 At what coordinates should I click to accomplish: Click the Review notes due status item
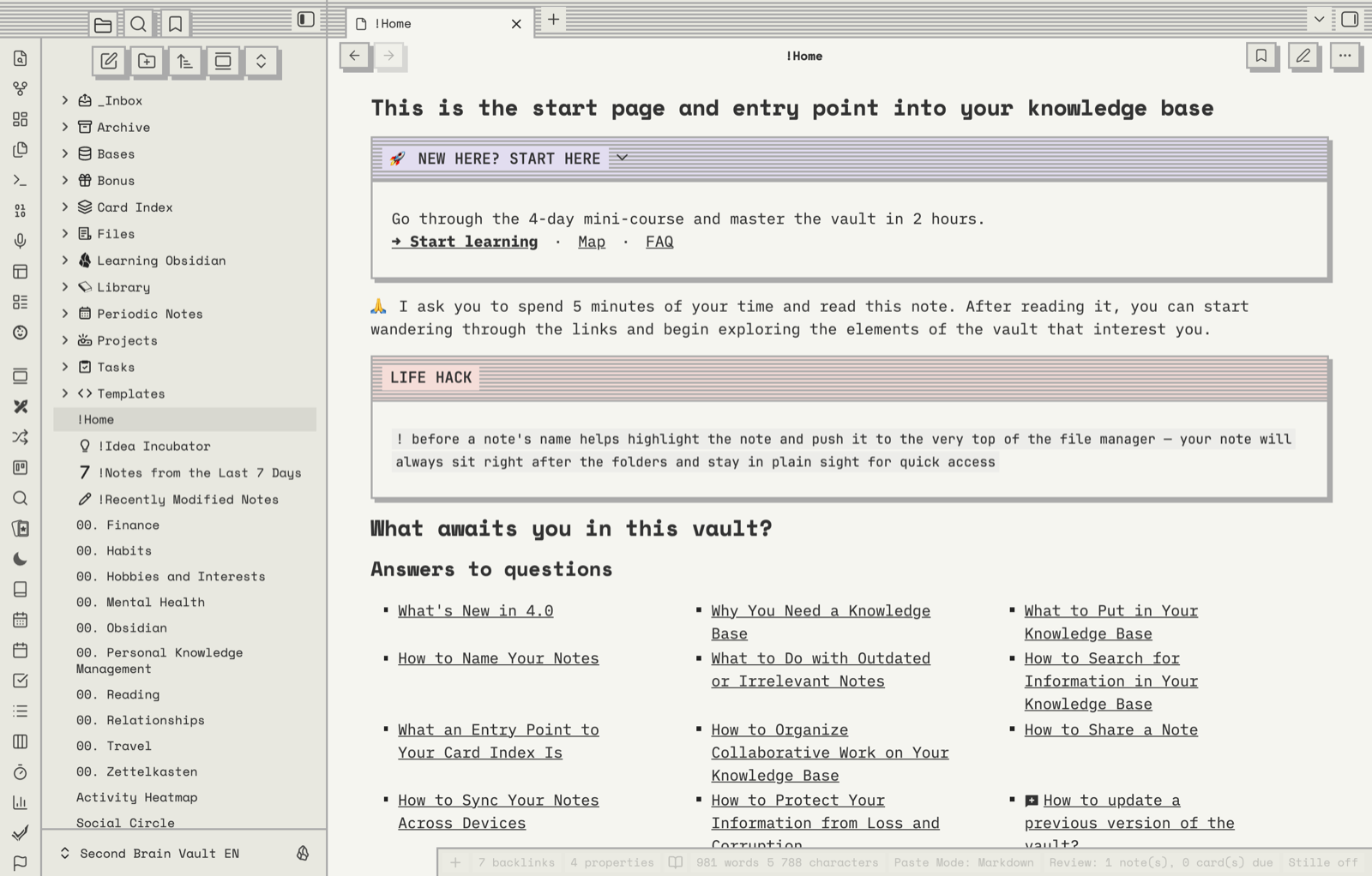coord(1161,862)
